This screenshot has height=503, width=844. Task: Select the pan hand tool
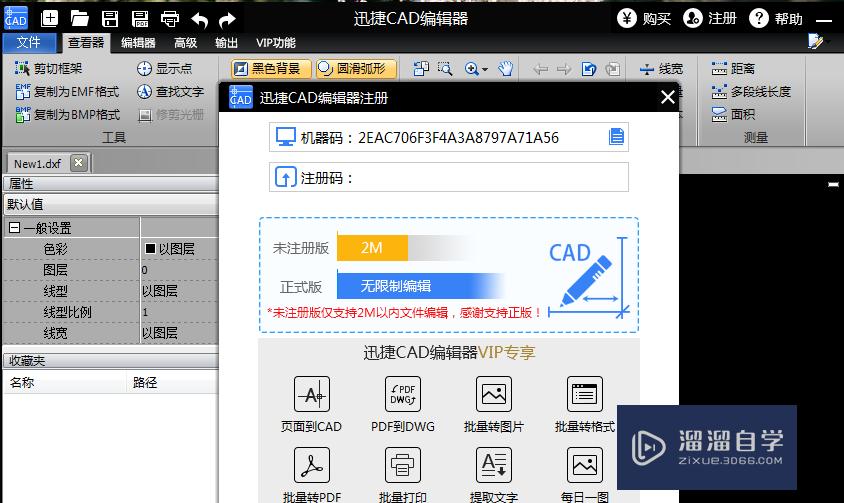tap(505, 68)
